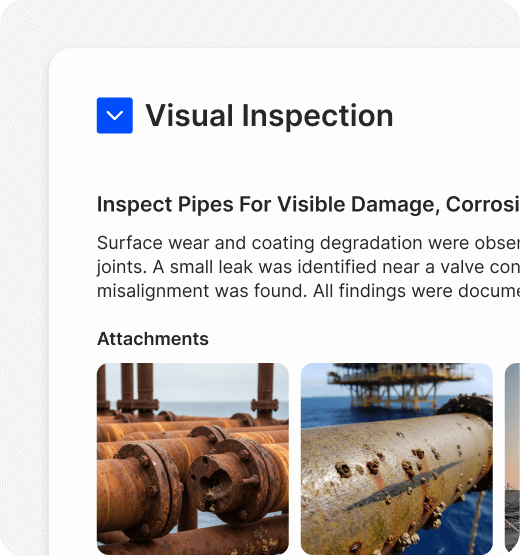View the third partially visible attachment

pyautogui.click(x=512, y=459)
